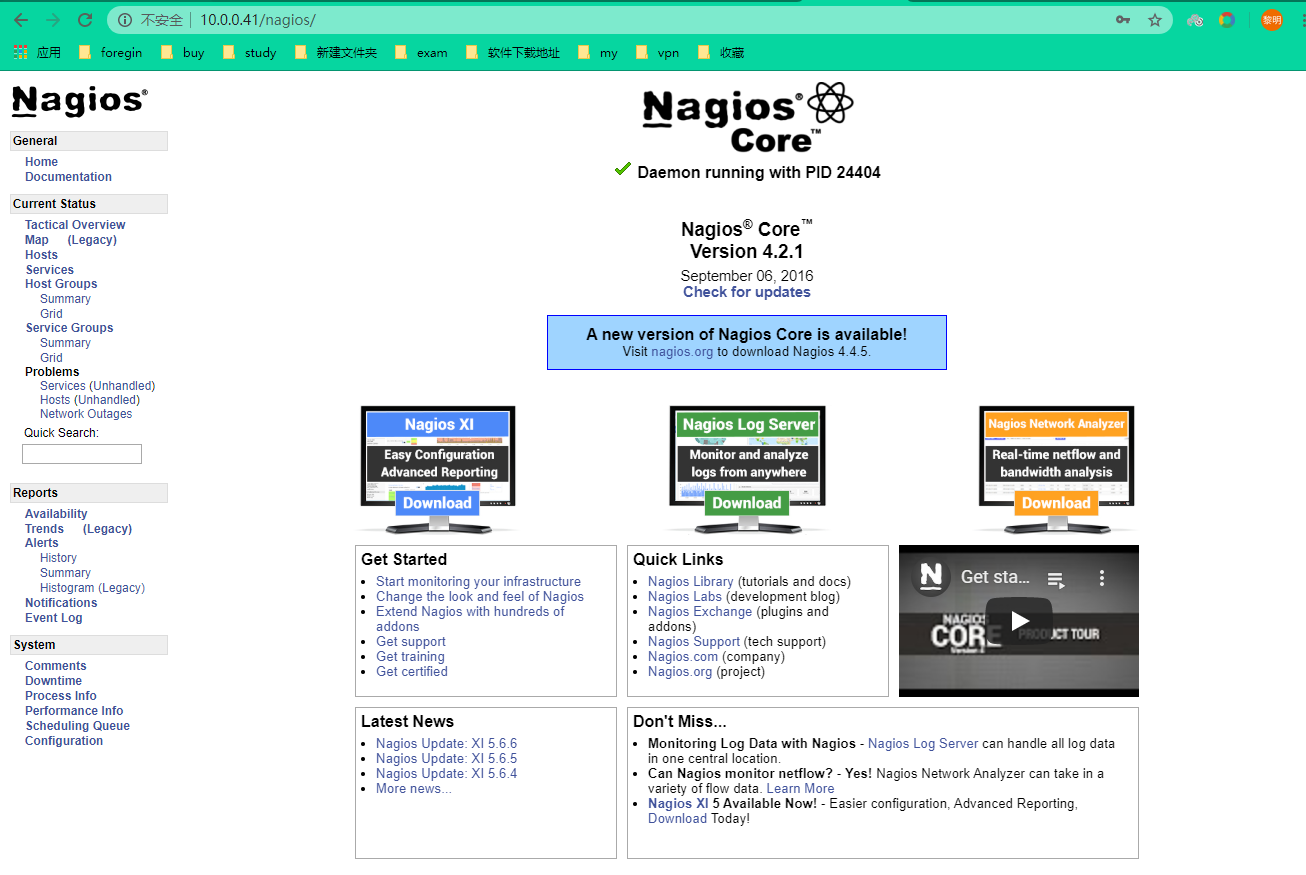Open the foregin bookmark folder
1306x875 pixels.
(x=111, y=52)
